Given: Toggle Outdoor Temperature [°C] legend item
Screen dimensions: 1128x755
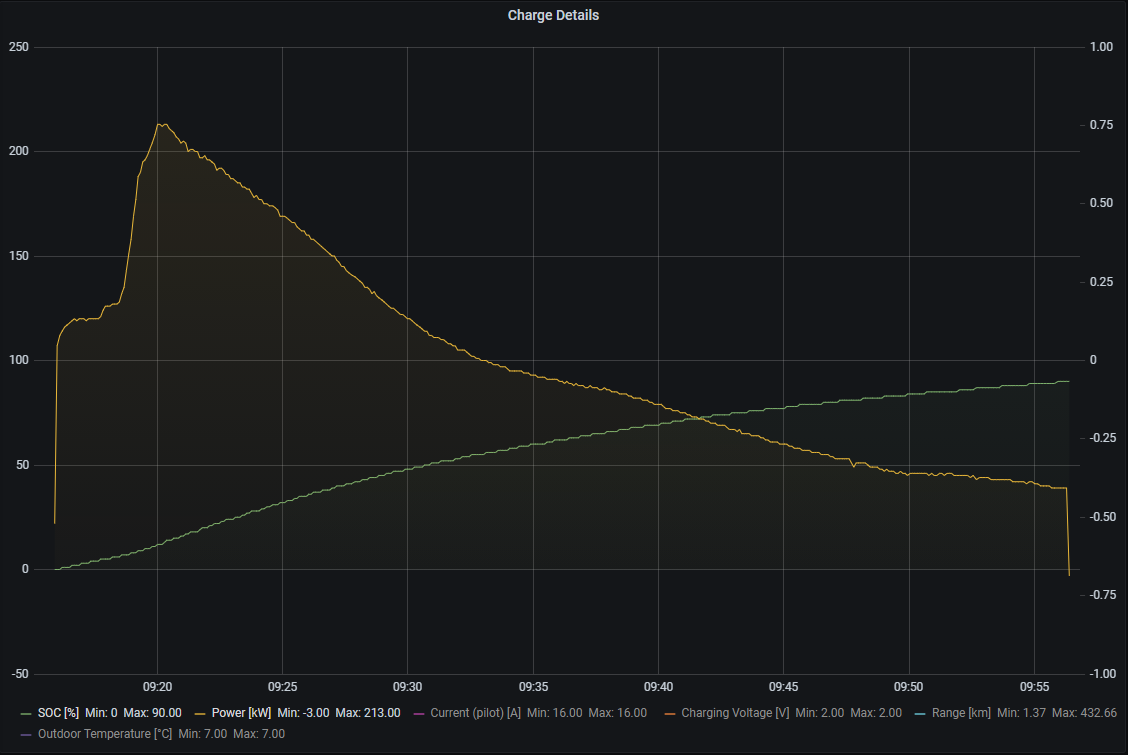Looking at the screenshot, I should point(105,733).
